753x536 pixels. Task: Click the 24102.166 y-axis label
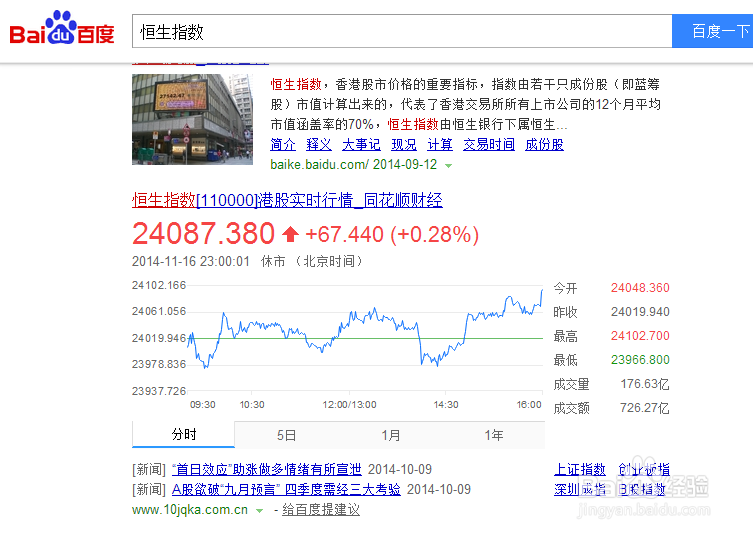(159, 285)
